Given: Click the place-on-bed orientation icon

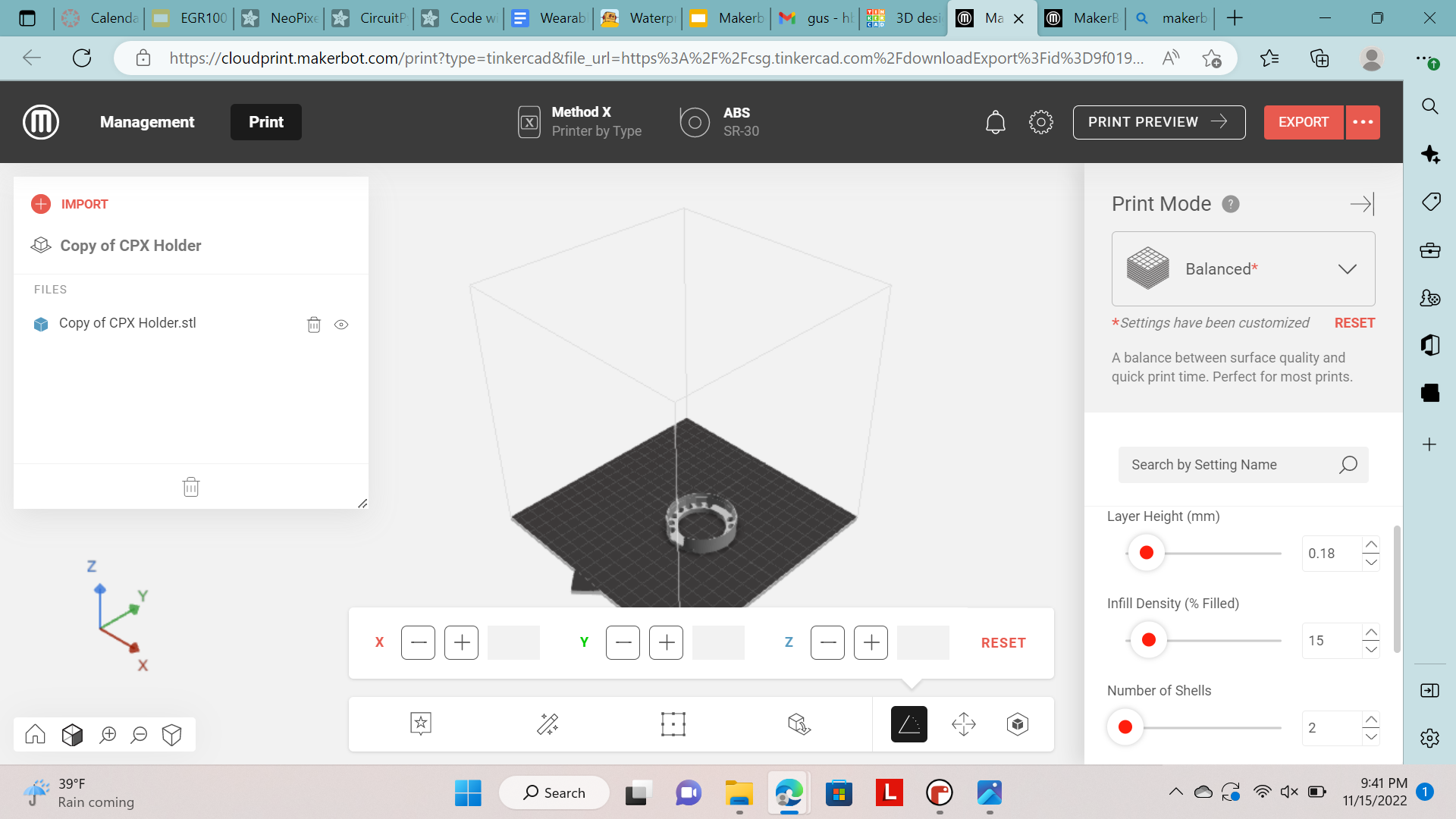Looking at the screenshot, I should (x=800, y=724).
